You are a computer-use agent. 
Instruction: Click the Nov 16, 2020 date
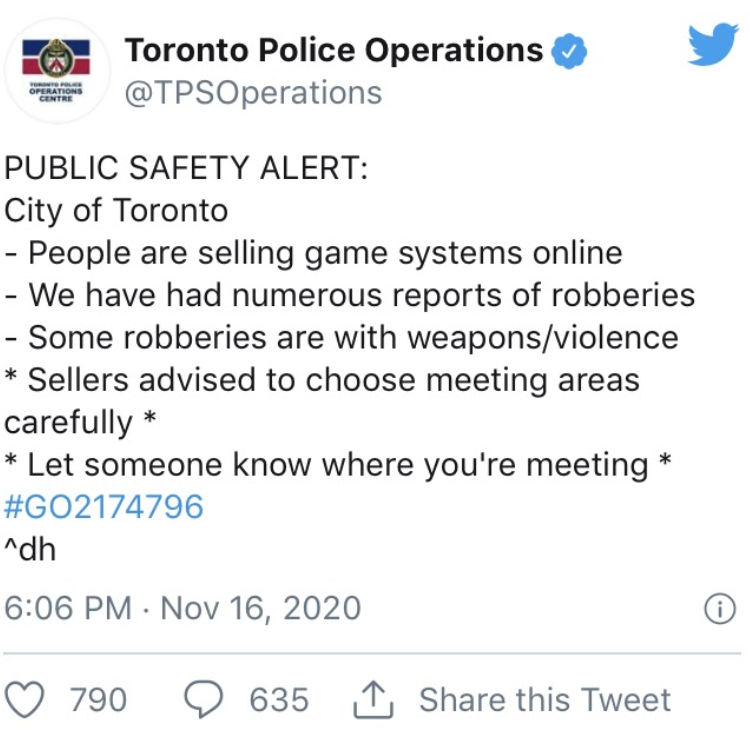[261, 609]
